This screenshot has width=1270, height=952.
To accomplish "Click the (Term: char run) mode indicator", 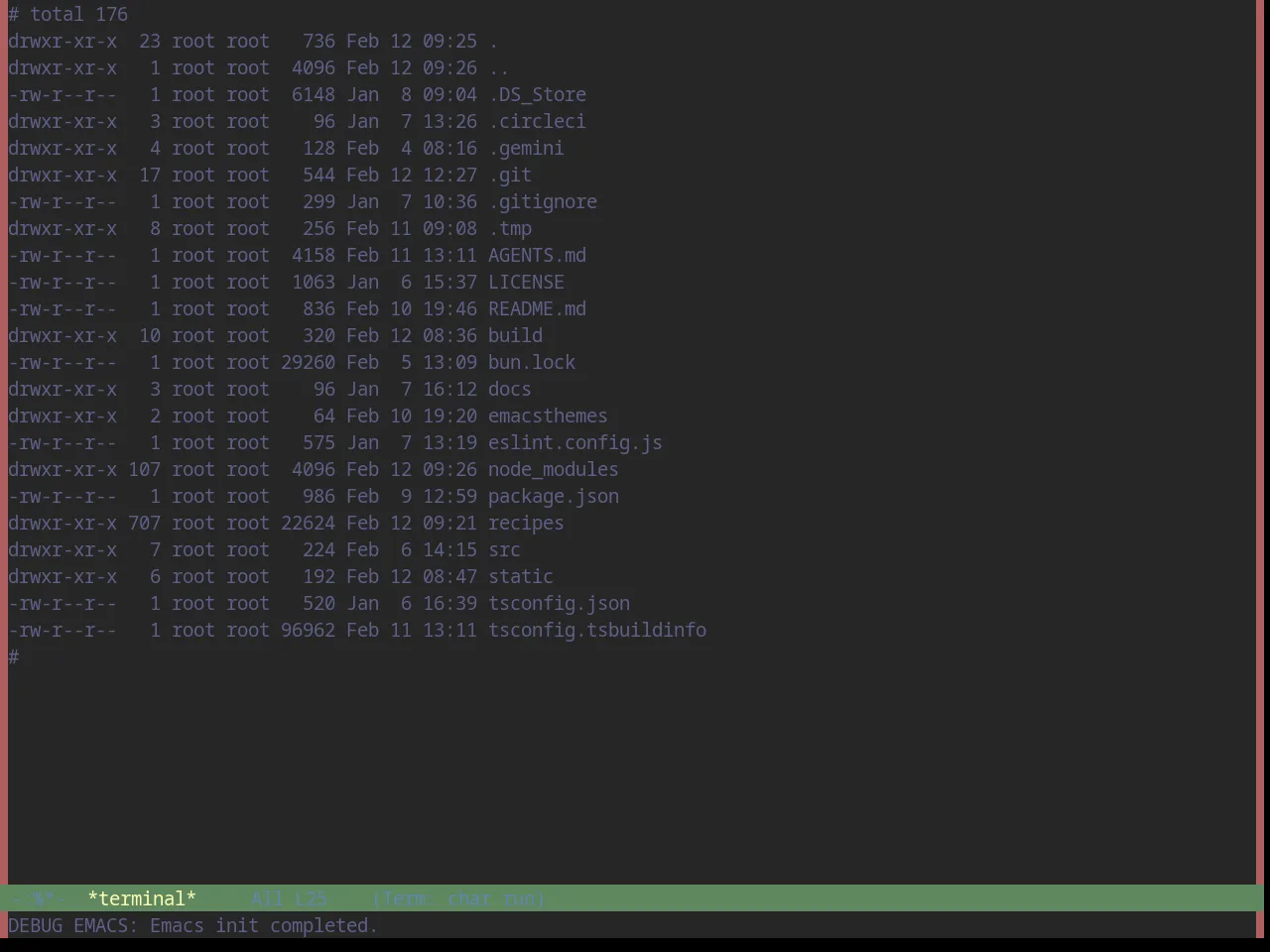I will pos(458,898).
